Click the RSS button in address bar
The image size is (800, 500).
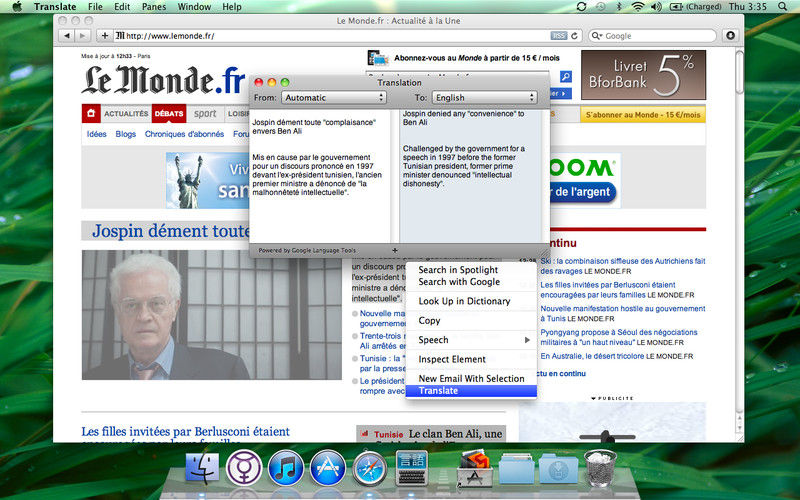pos(559,36)
